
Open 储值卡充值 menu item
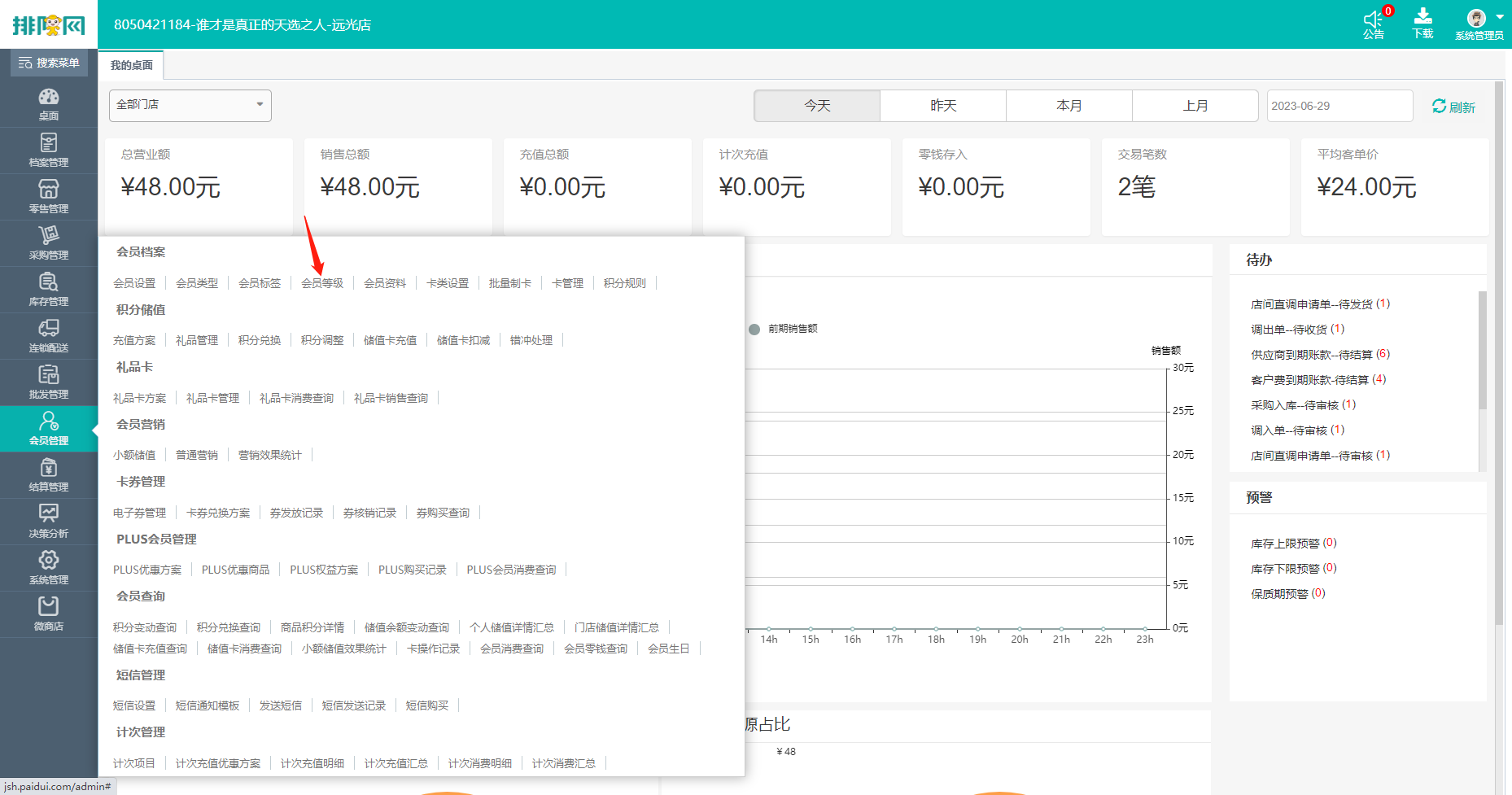(x=390, y=340)
